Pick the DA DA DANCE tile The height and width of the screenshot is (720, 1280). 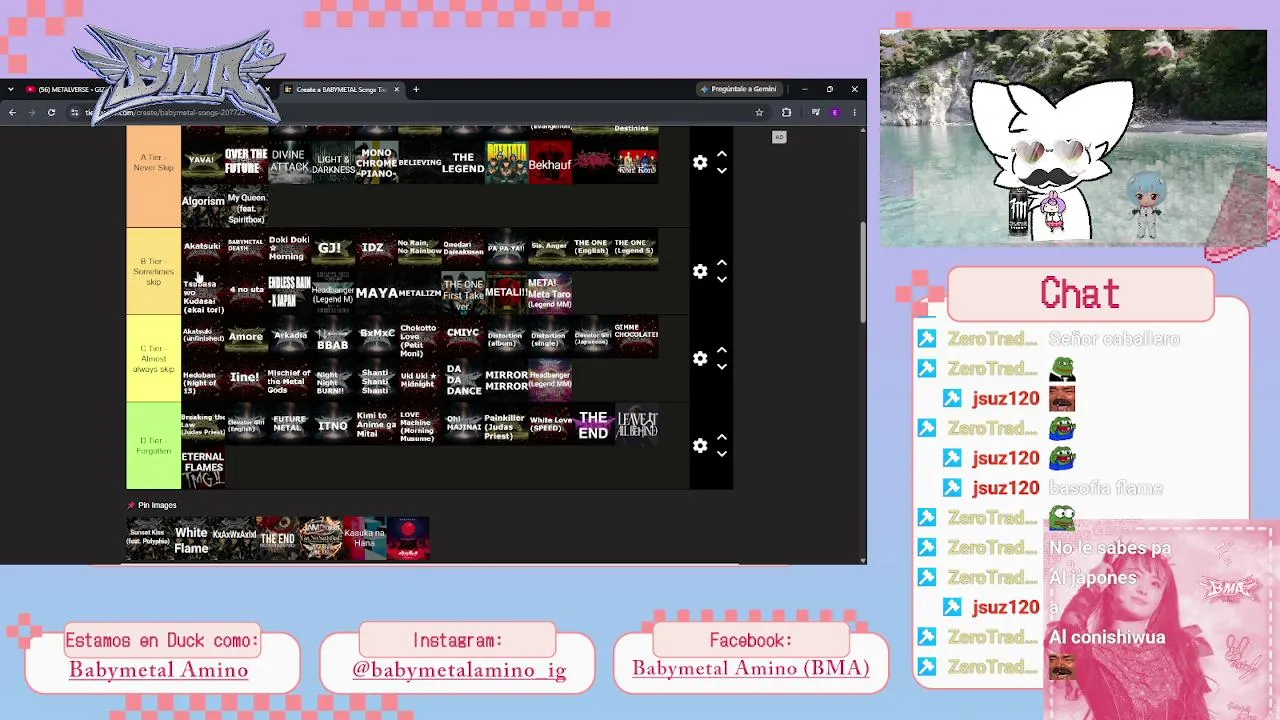click(x=463, y=380)
